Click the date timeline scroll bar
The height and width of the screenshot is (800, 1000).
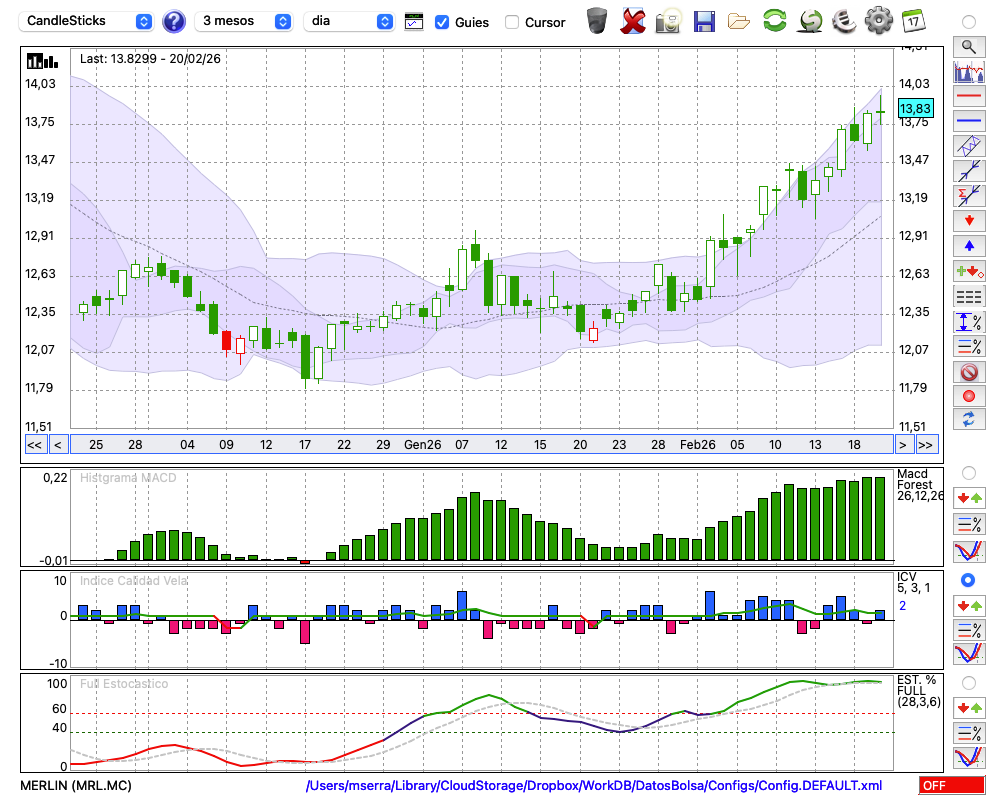click(x=480, y=444)
